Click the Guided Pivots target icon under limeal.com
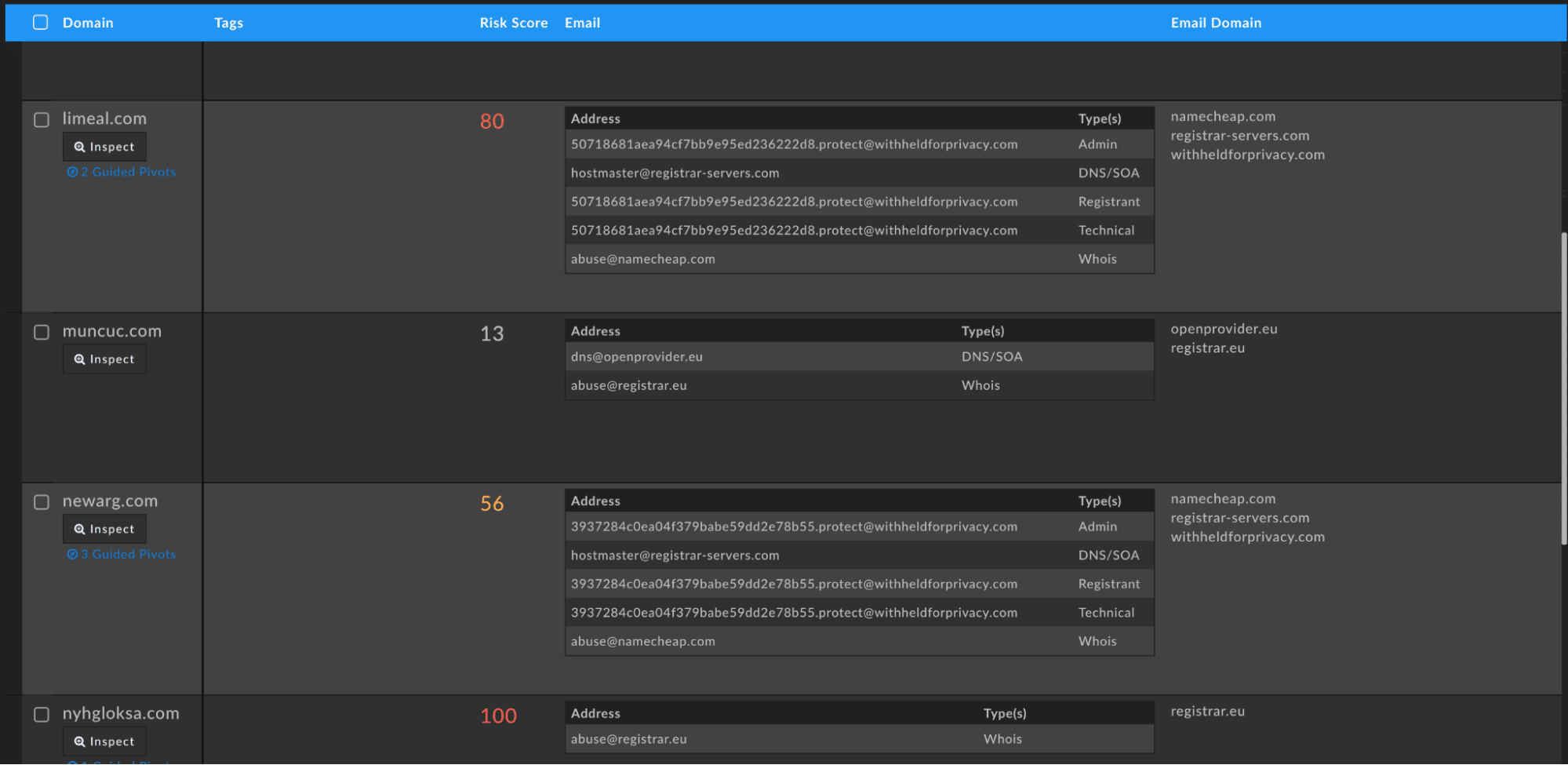The image size is (1568, 765). tap(74, 172)
